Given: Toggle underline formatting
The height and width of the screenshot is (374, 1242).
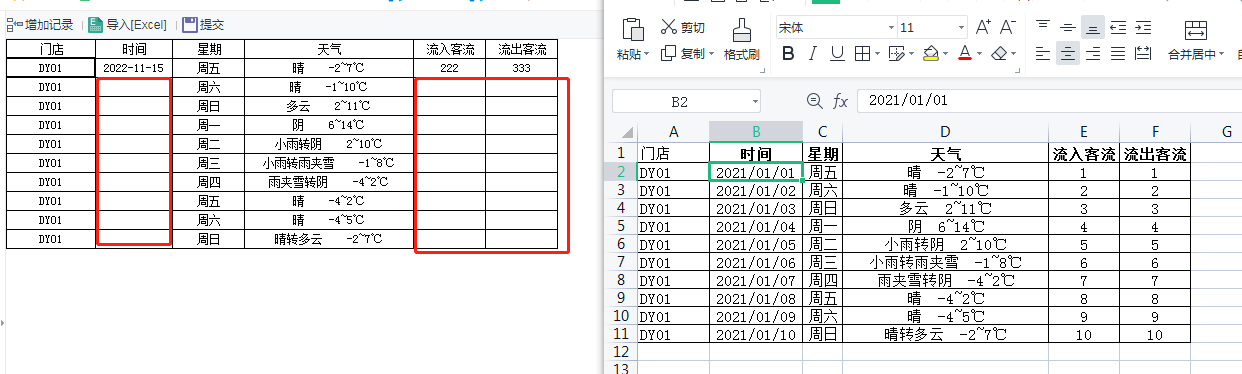Looking at the screenshot, I should (x=837, y=53).
